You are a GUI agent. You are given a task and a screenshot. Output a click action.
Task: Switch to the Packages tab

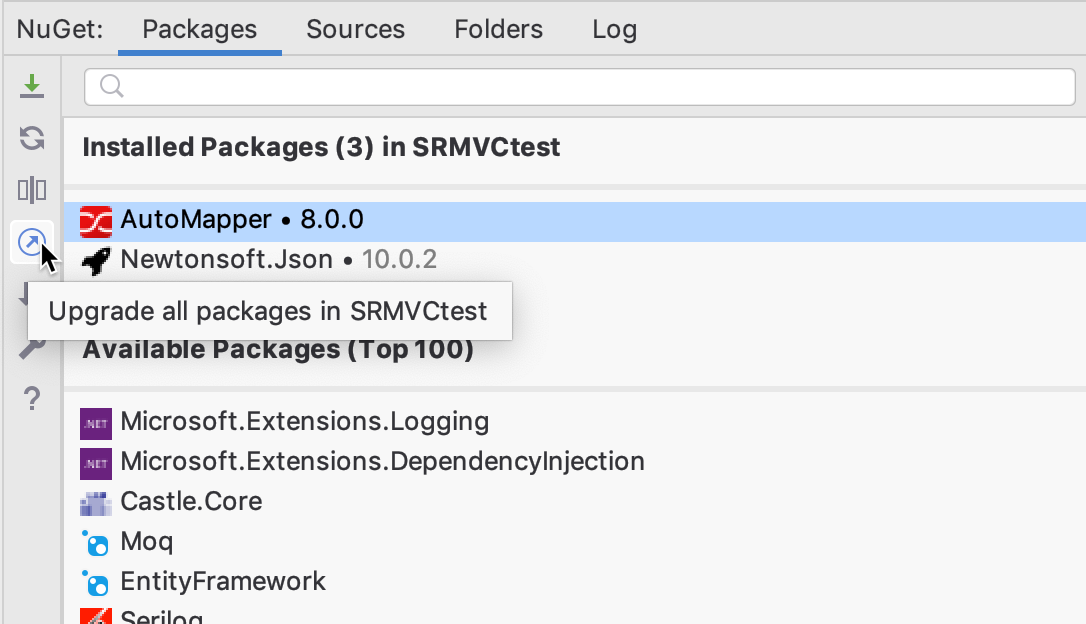coord(199,29)
